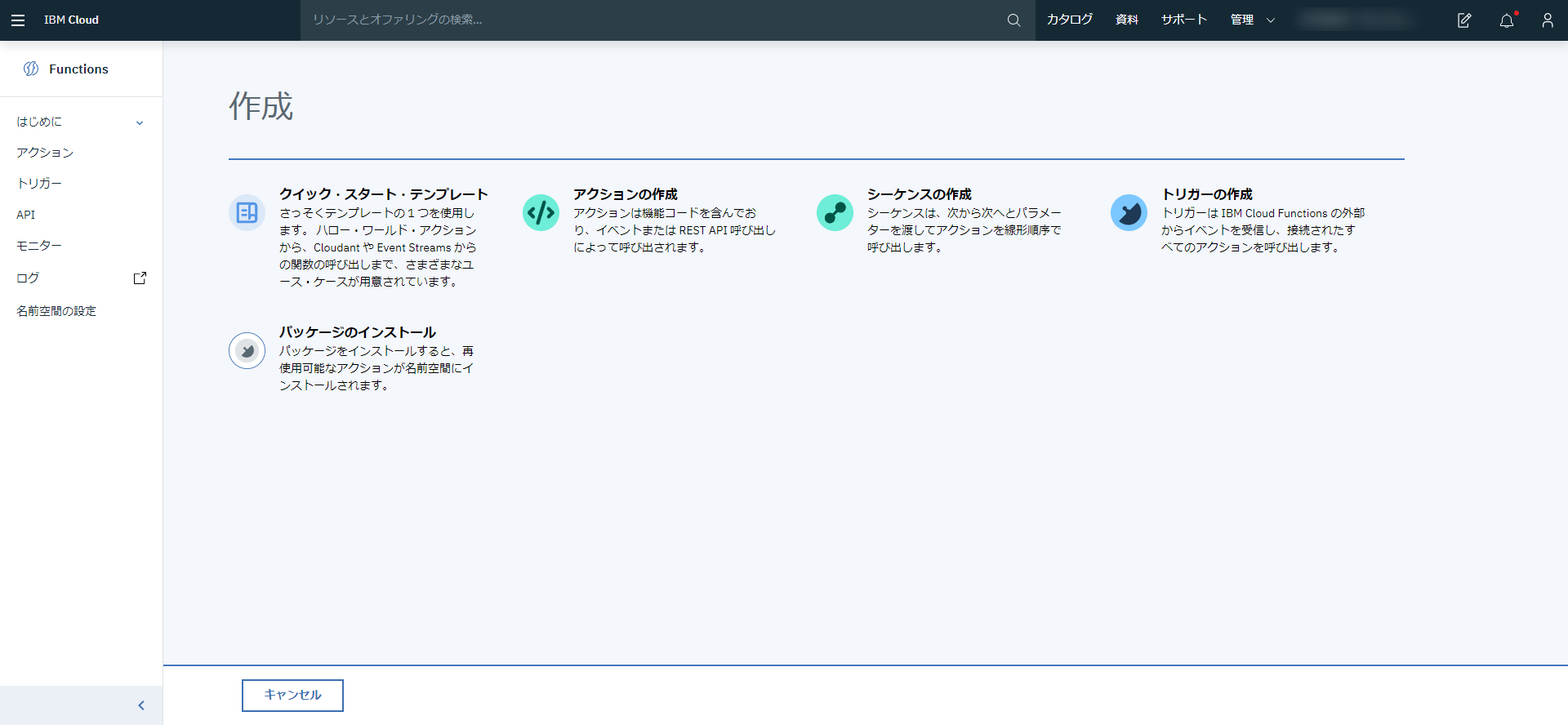This screenshot has width=1568, height=725.
Task: Focus the resource search input field
Action: 653,20
